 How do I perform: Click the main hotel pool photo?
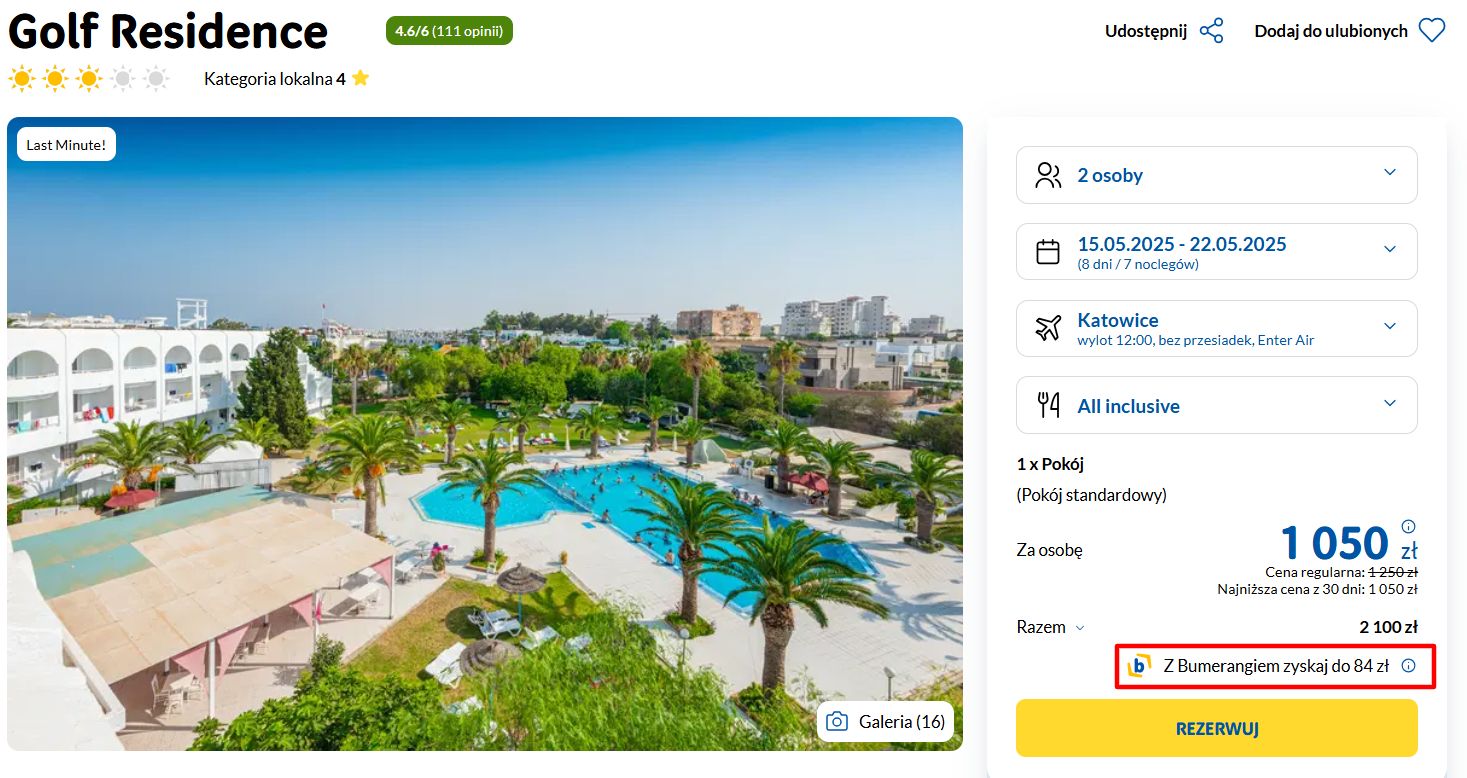point(485,434)
